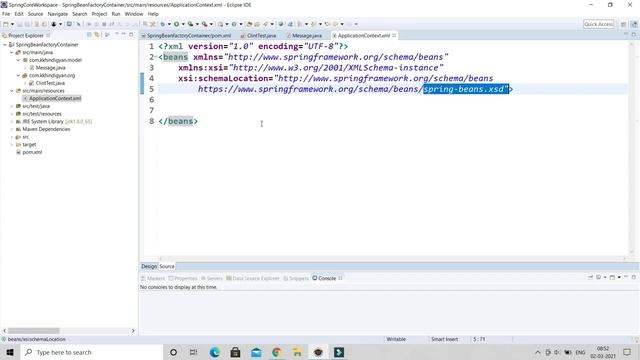640x360 pixels.
Task: Click the Coverage run icon in toolbar
Action: 190,24
